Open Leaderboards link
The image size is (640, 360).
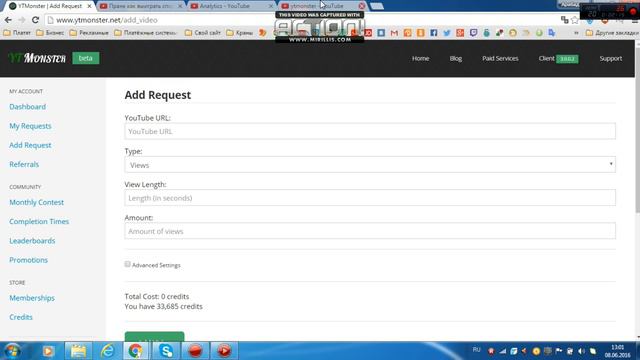[x=32, y=240]
